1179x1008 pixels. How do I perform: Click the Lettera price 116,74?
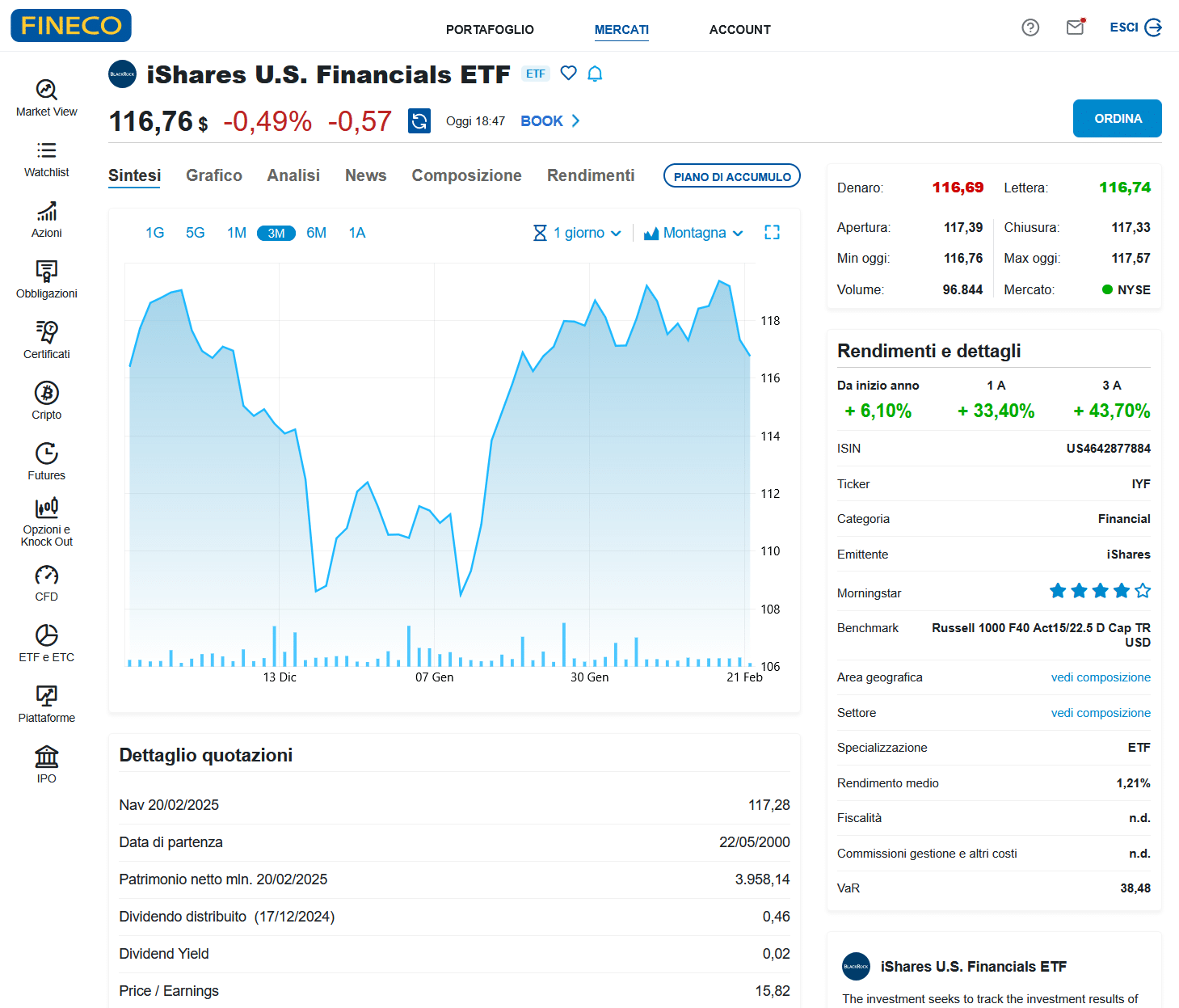(x=1125, y=188)
